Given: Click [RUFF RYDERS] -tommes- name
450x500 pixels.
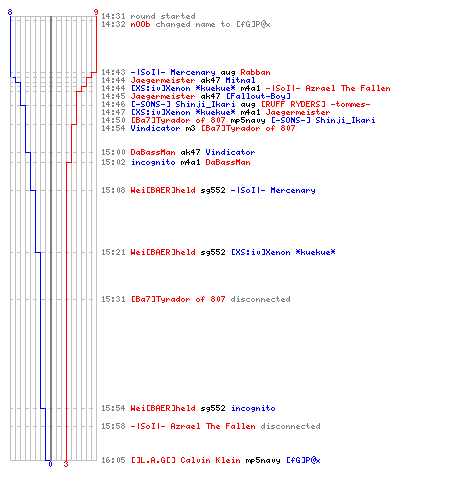Looking at the screenshot, I should [x=316, y=104].
